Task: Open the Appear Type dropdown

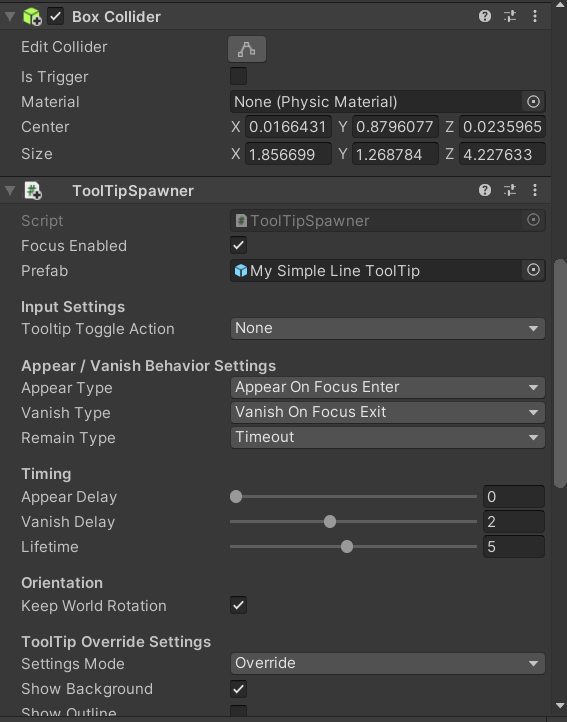Action: pos(387,387)
